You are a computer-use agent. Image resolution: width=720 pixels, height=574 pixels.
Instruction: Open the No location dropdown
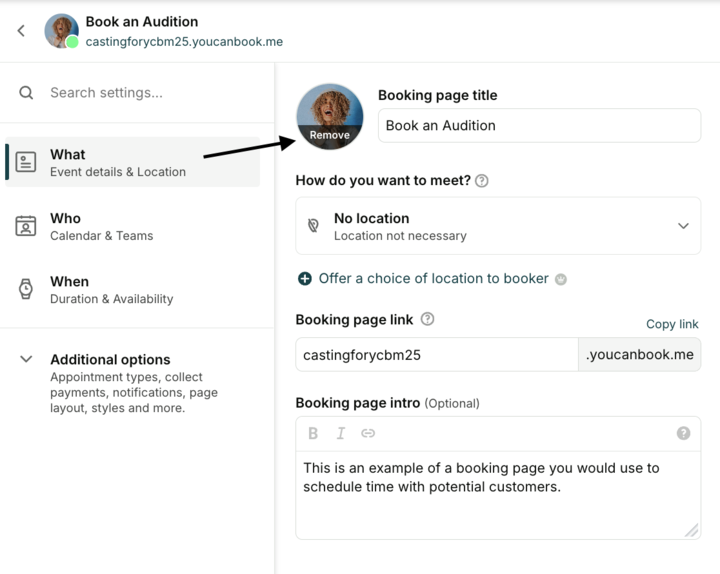click(x=498, y=226)
